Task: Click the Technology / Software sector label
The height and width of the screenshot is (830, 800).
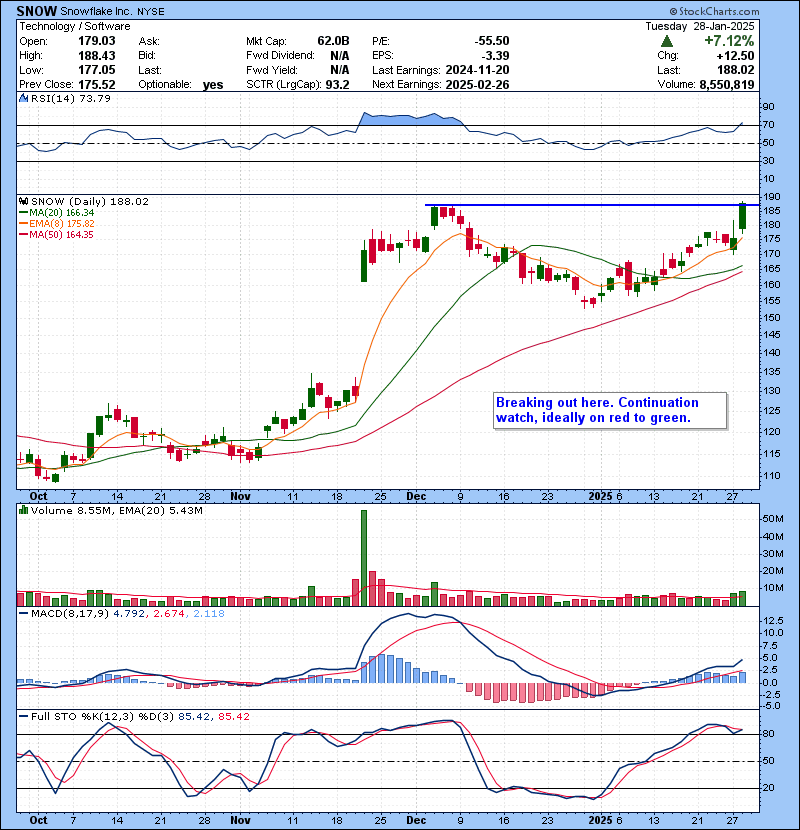Action: click(x=75, y=26)
